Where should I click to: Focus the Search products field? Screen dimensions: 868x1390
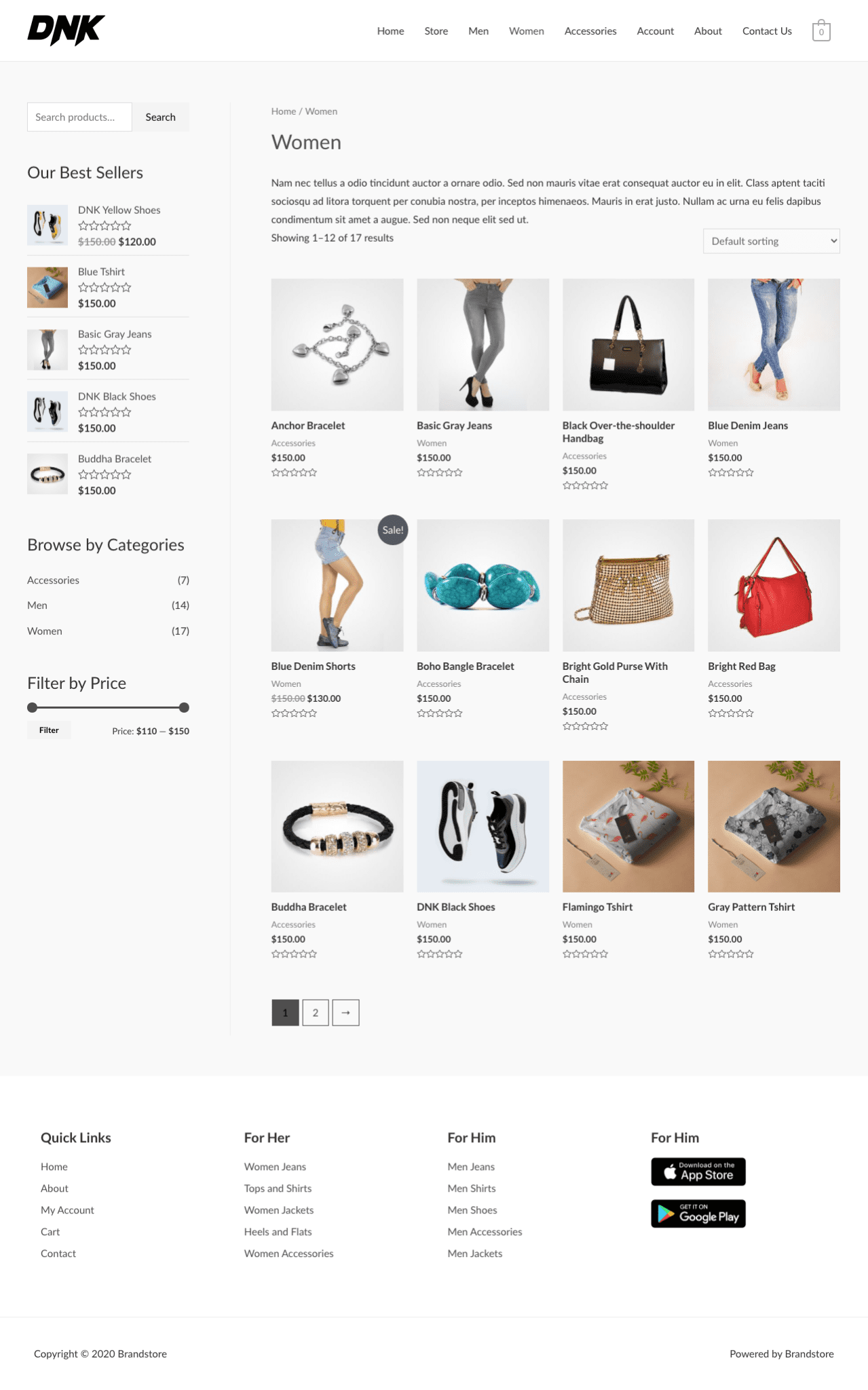click(x=79, y=117)
